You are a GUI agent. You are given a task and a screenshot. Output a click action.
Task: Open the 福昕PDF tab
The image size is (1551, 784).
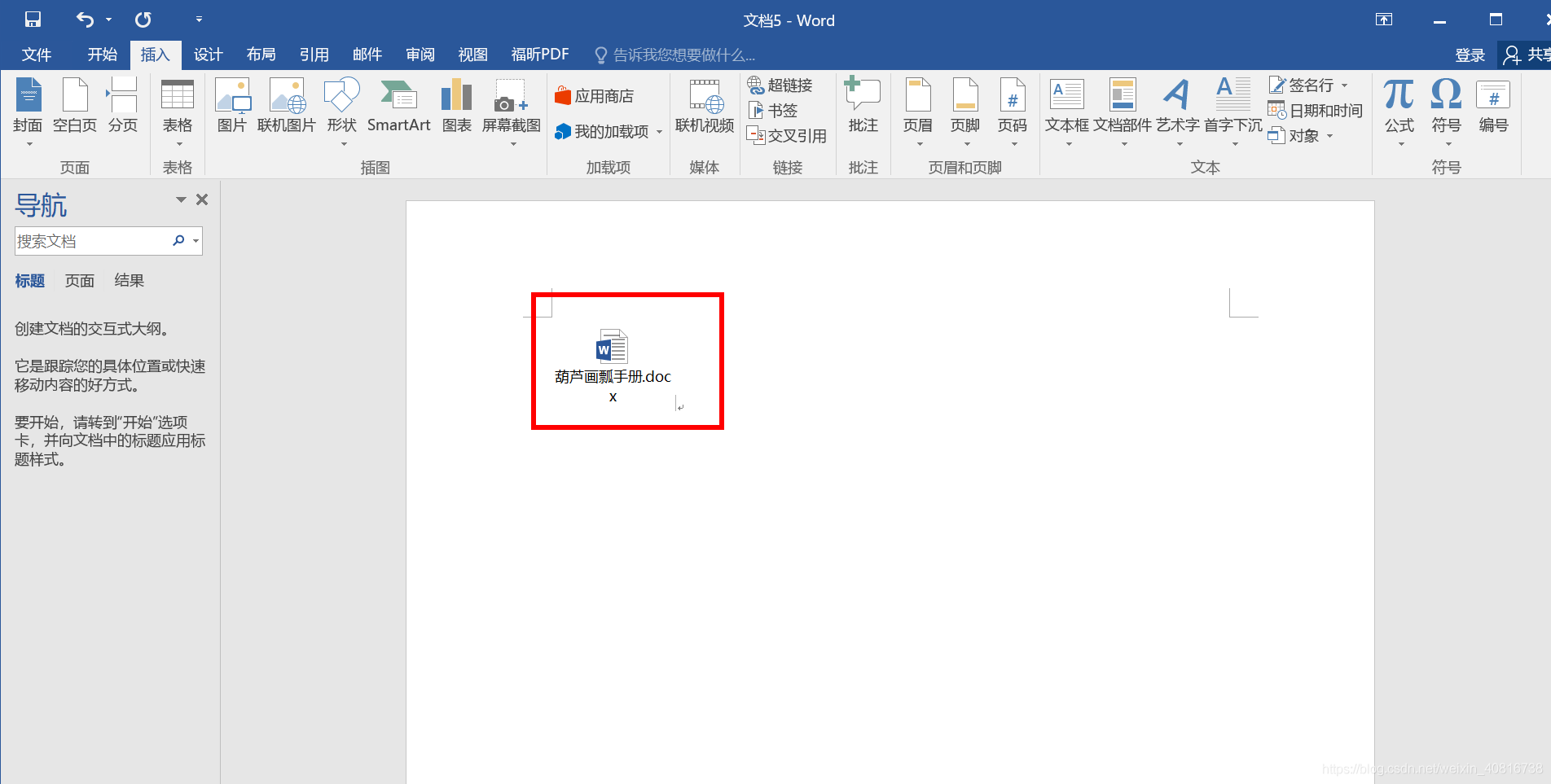coord(540,55)
